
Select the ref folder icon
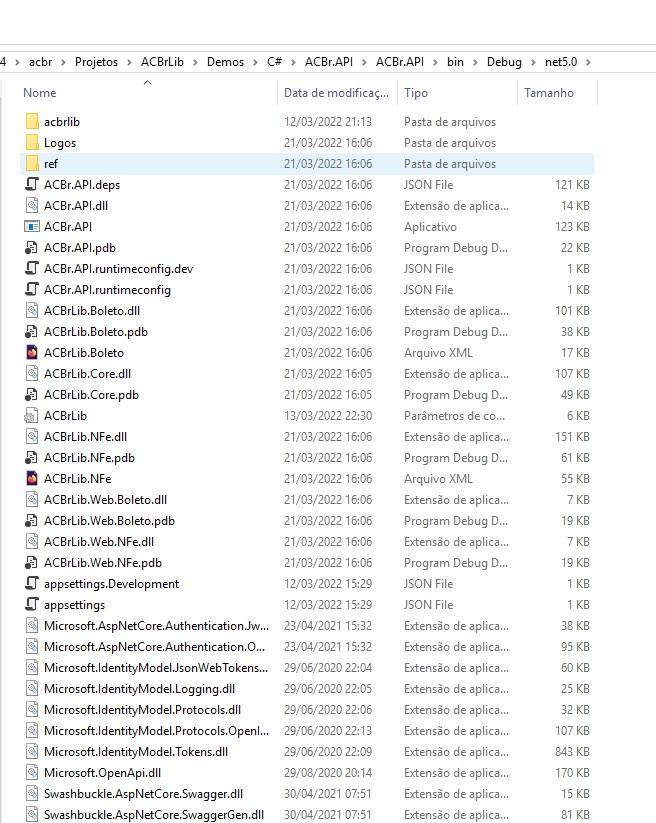click(32, 164)
